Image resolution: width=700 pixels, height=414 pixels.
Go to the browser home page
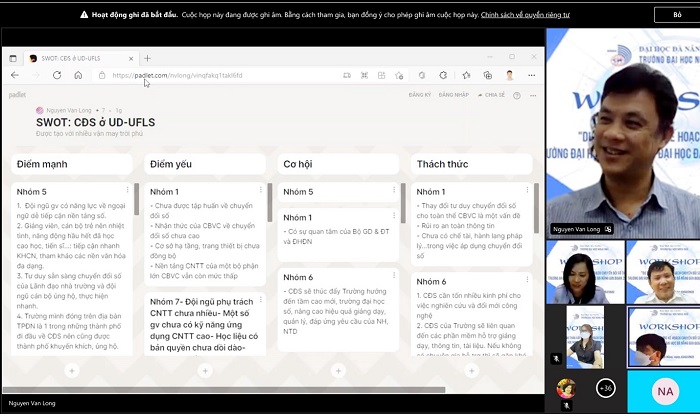coord(77,75)
